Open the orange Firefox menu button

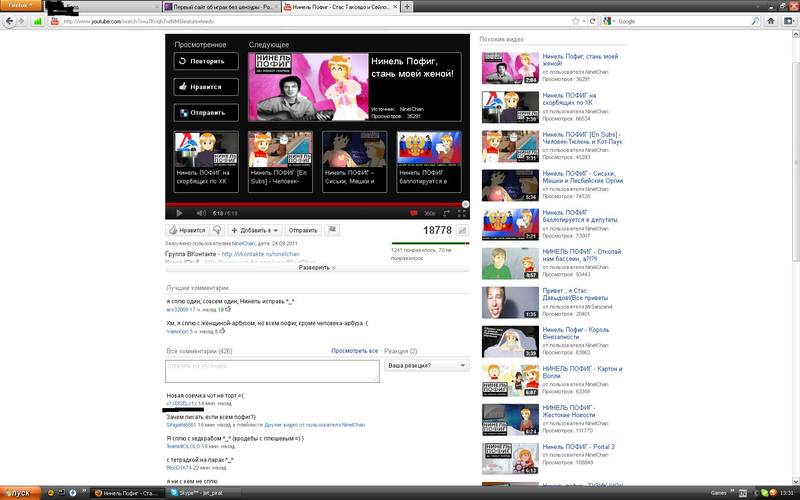point(19,6)
